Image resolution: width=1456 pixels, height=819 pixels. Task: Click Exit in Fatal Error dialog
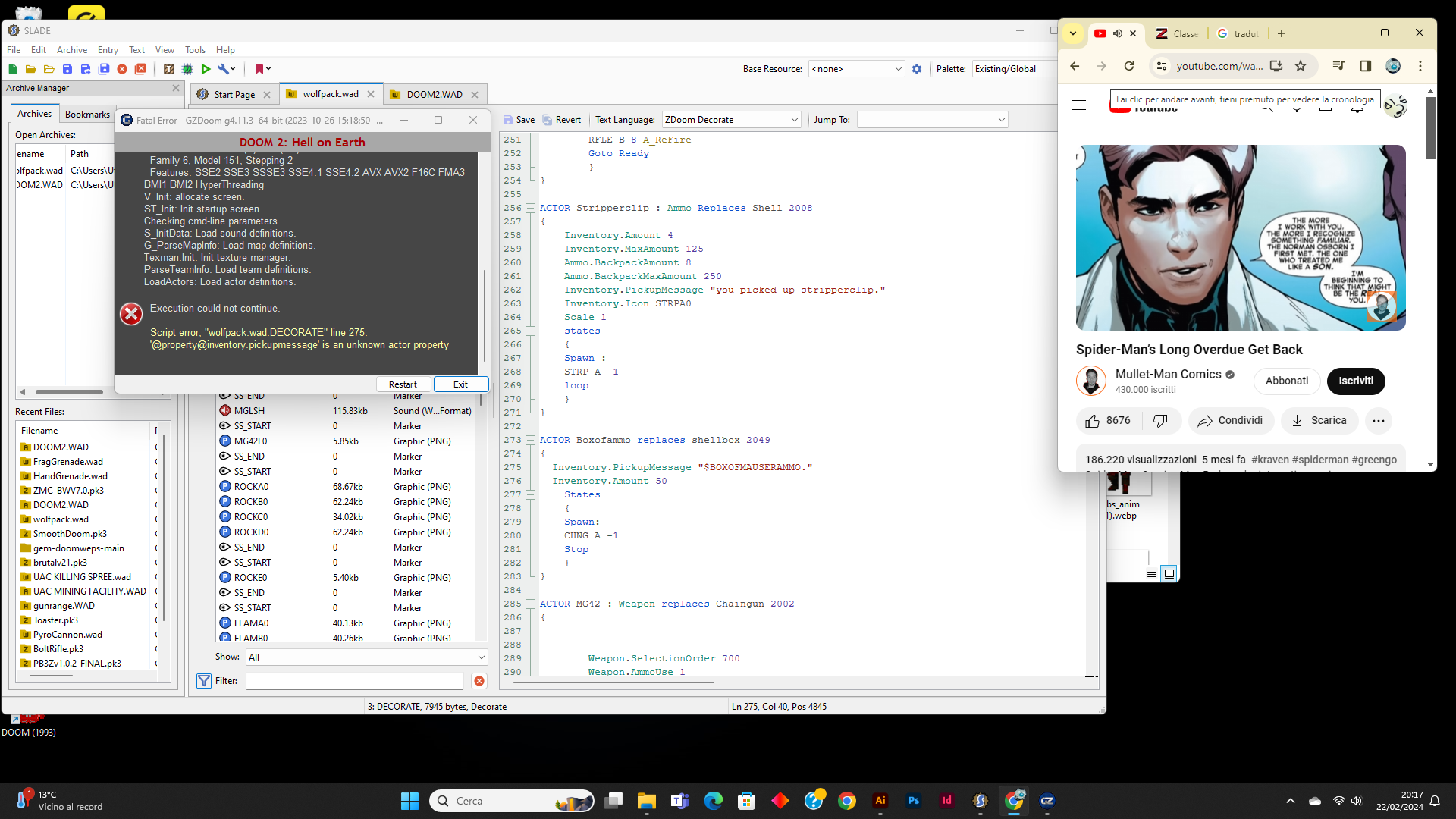point(460,384)
